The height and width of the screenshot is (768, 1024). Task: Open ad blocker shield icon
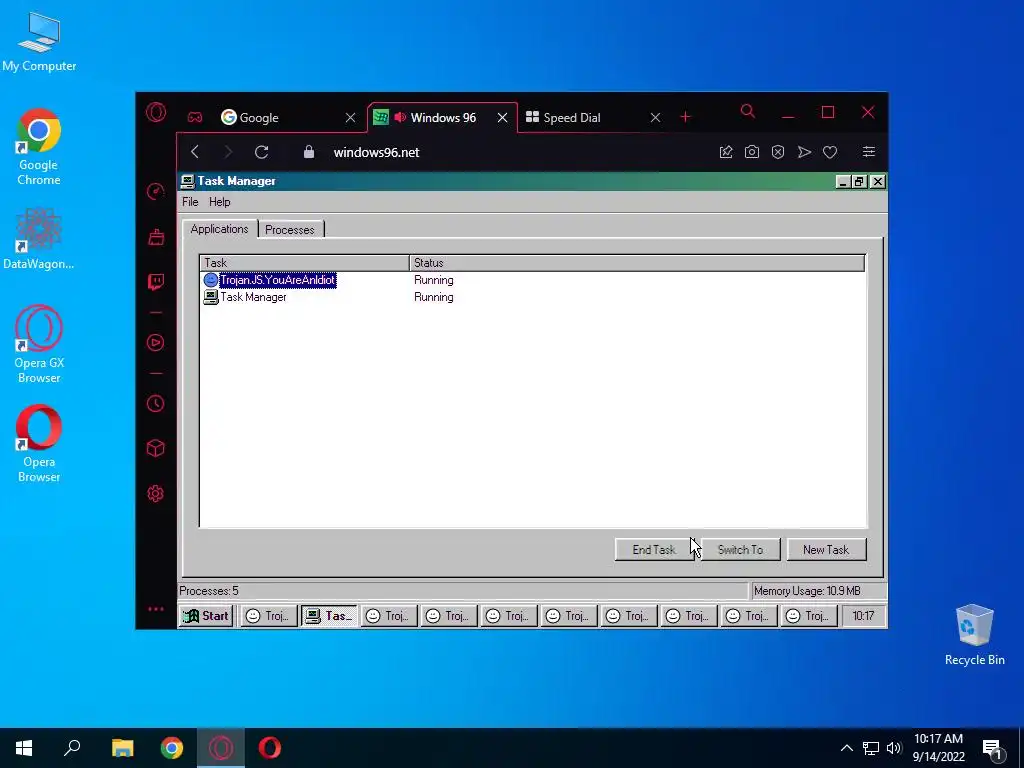pos(778,152)
